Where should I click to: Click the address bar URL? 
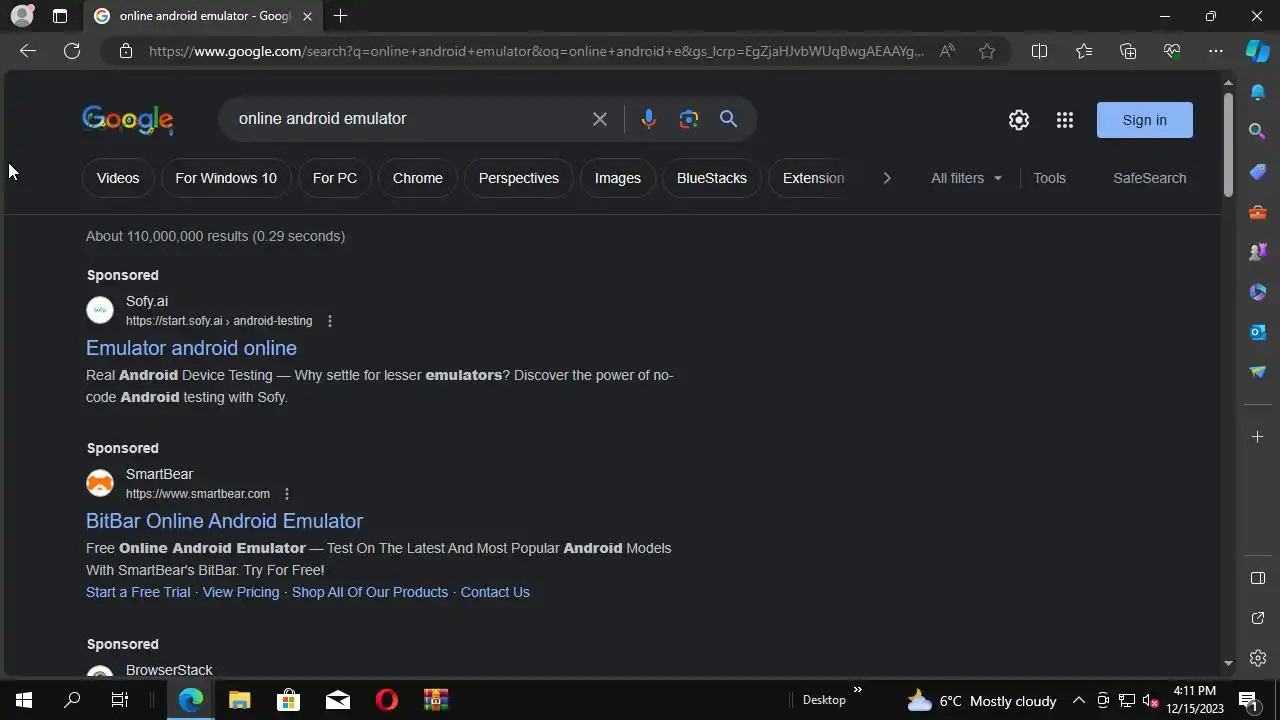click(x=537, y=51)
